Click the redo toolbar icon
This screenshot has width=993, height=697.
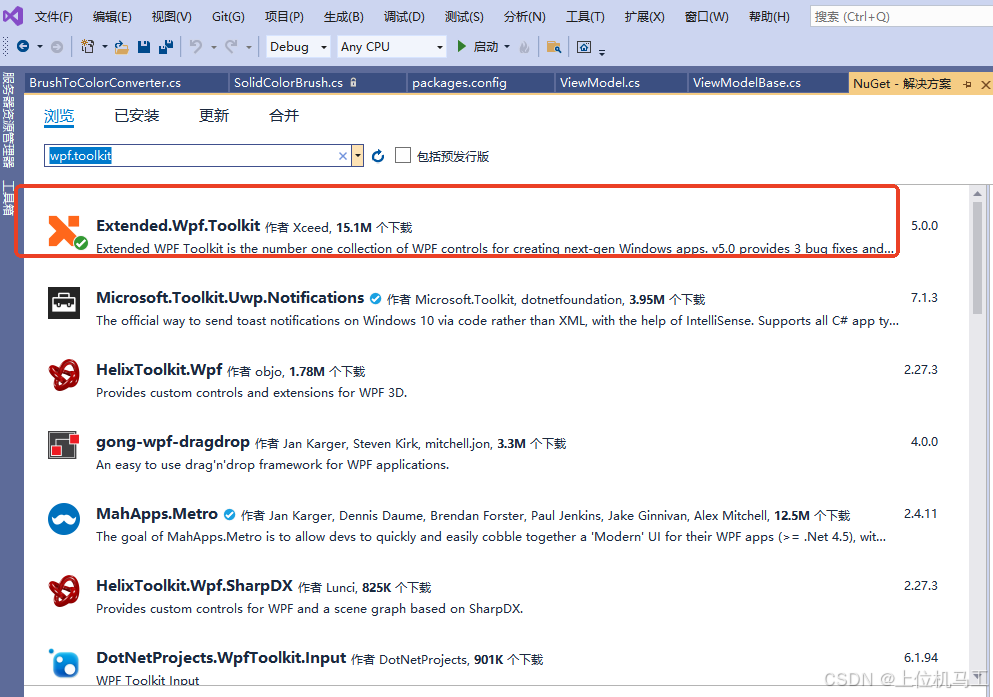(x=231, y=46)
